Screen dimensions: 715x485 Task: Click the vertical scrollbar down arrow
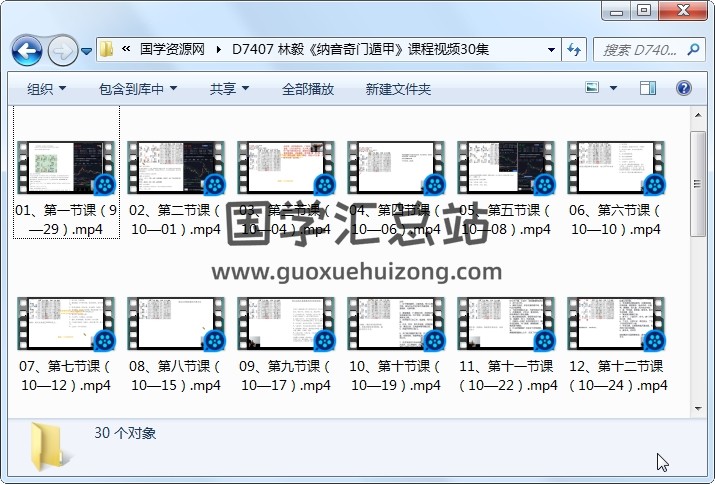tap(698, 407)
